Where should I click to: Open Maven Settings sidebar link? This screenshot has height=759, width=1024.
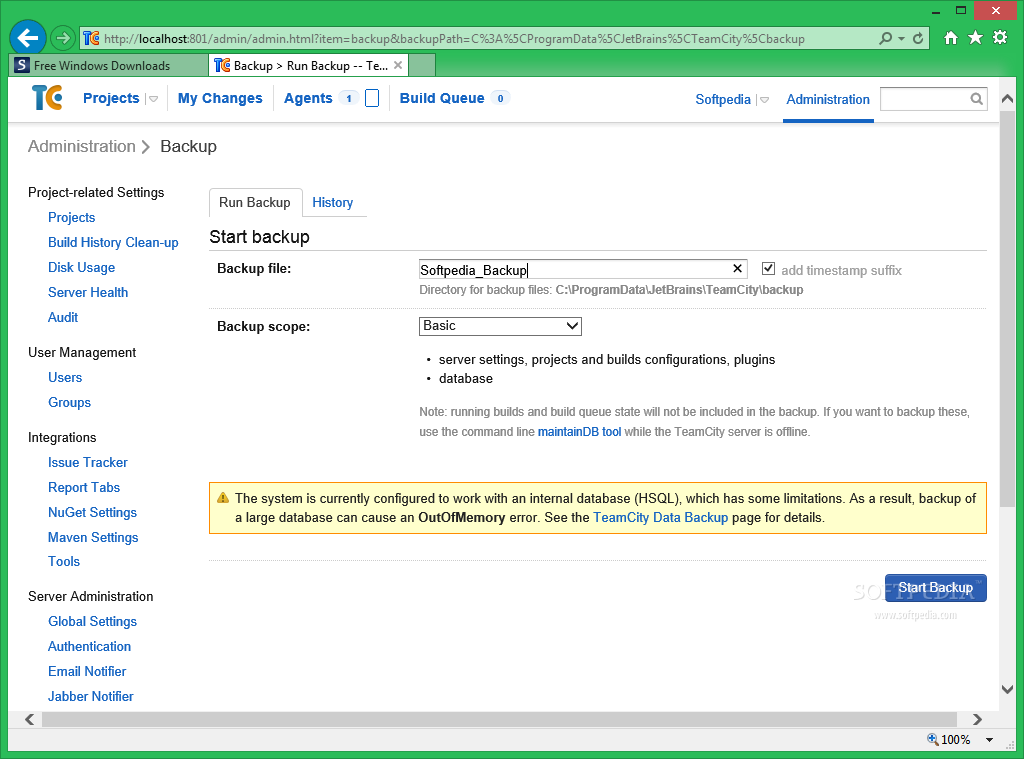point(93,537)
